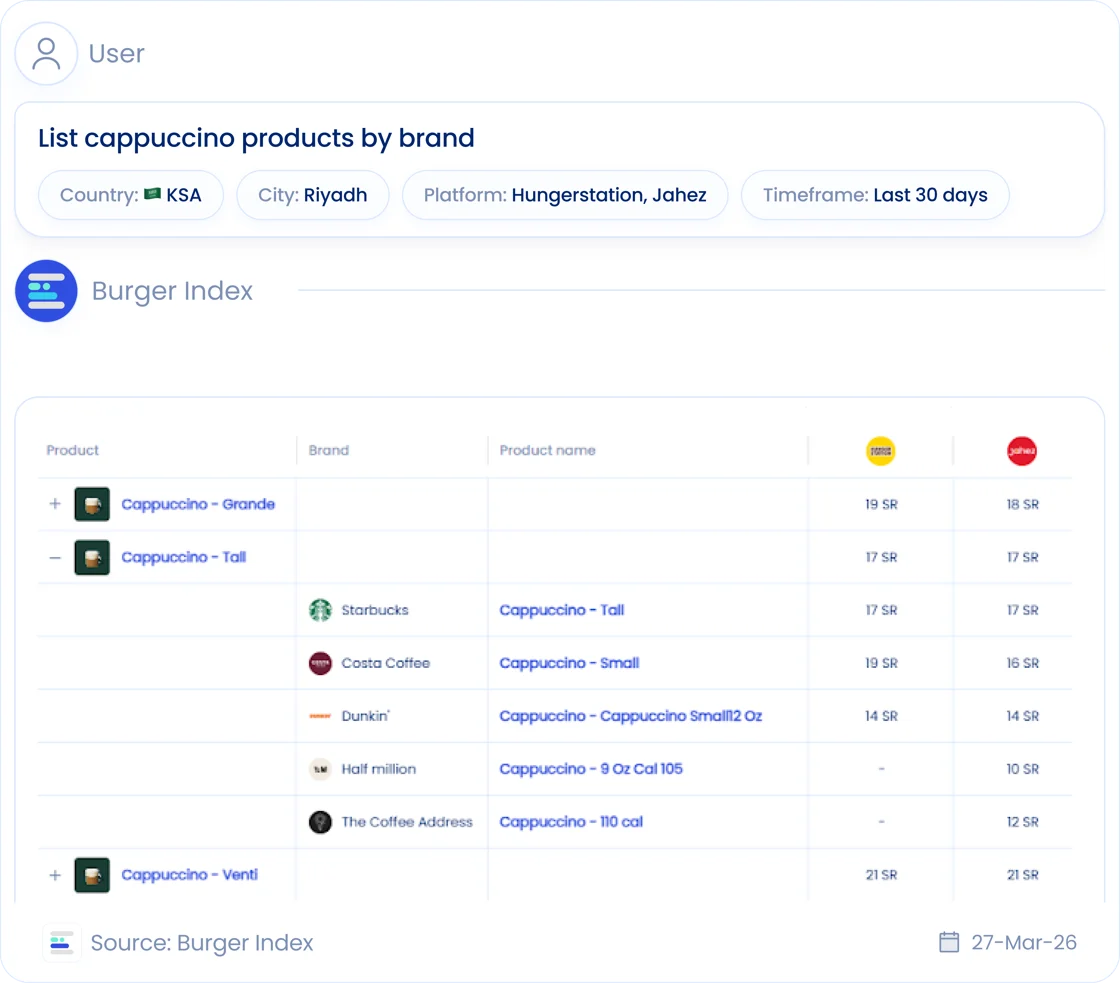The height and width of the screenshot is (983, 1120).
Task: Click Costa Coffee's 16 SR Jahez price
Action: (1022, 663)
